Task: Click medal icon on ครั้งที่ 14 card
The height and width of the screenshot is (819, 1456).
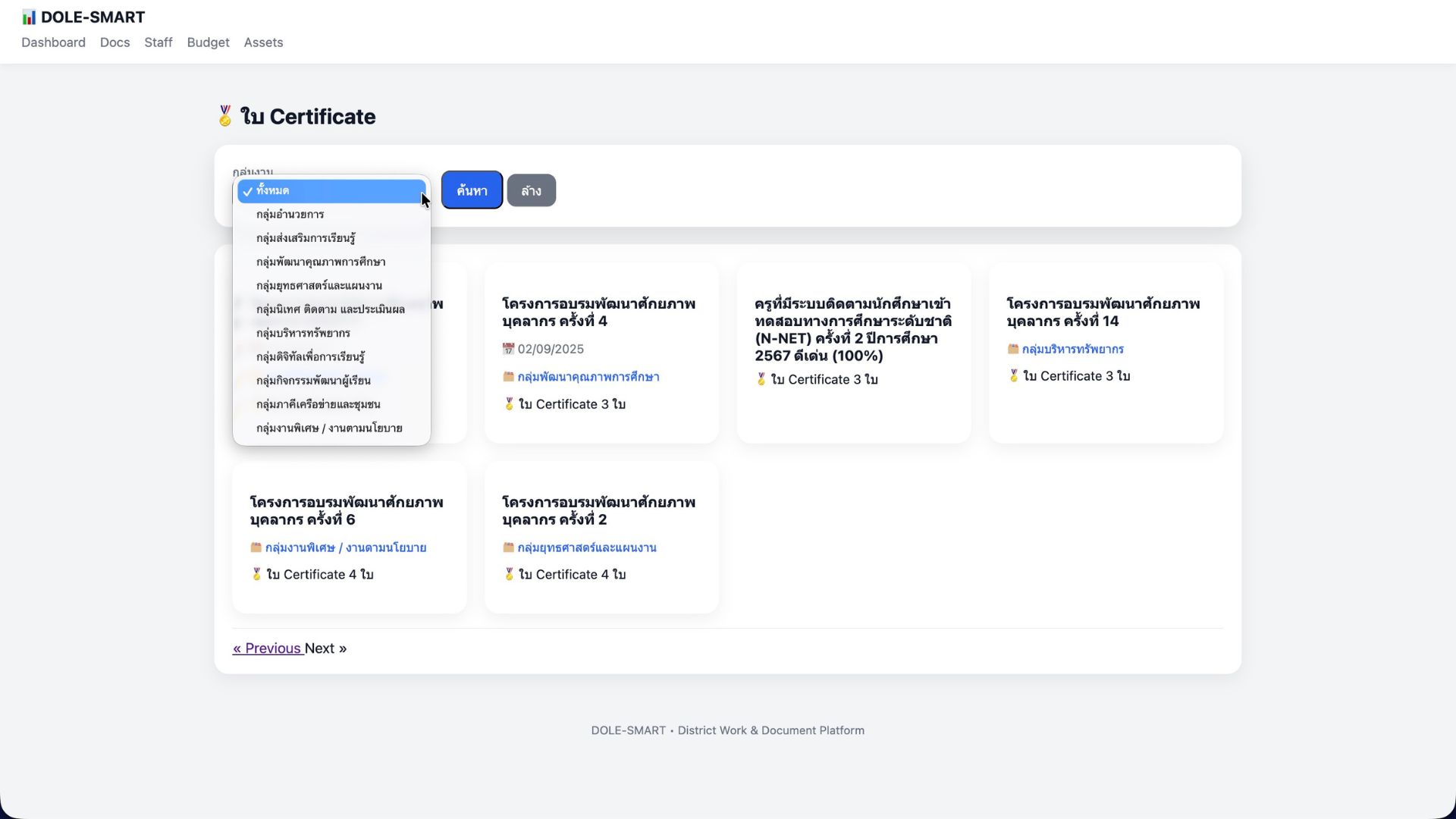Action: (1014, 376)
